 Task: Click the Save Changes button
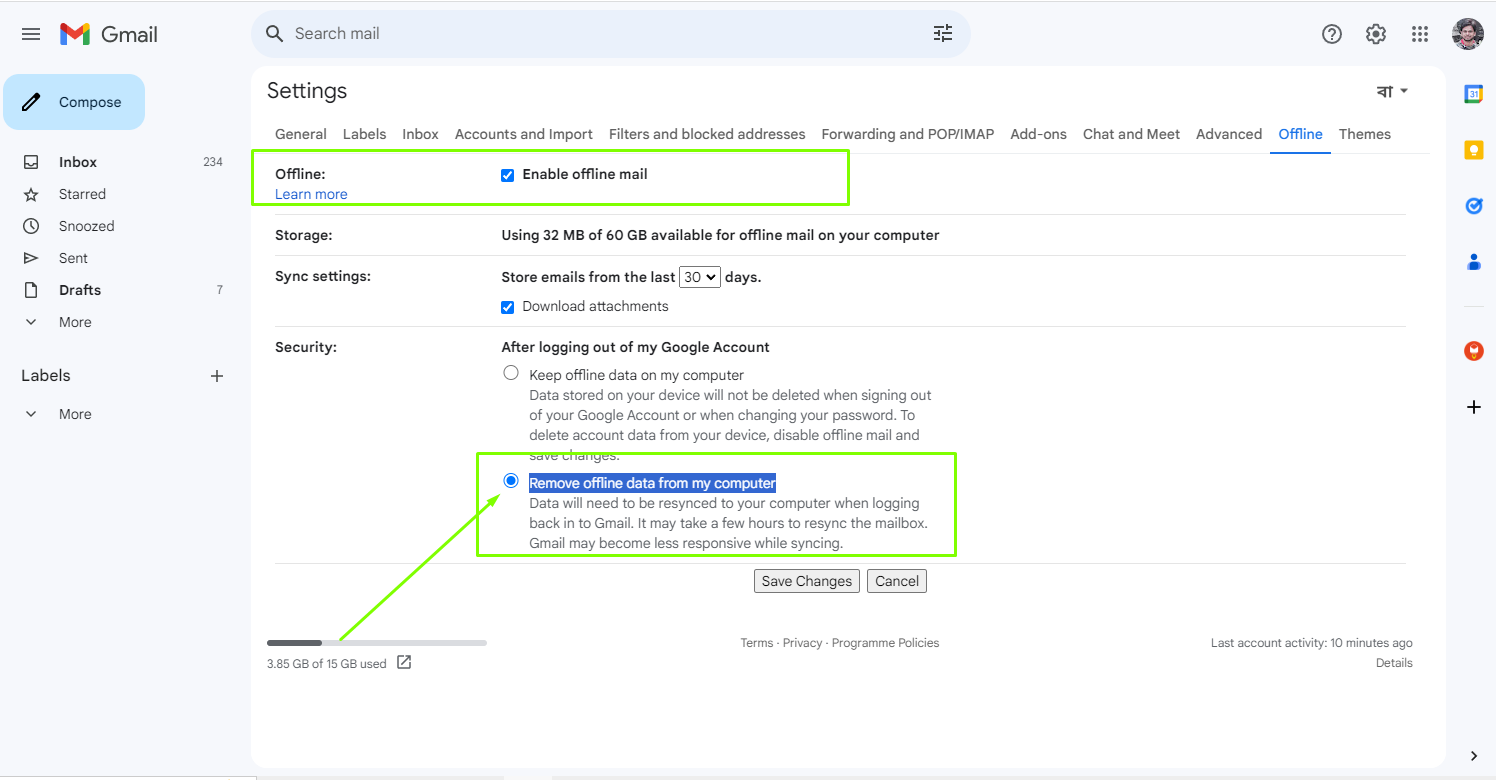(806, 581)
